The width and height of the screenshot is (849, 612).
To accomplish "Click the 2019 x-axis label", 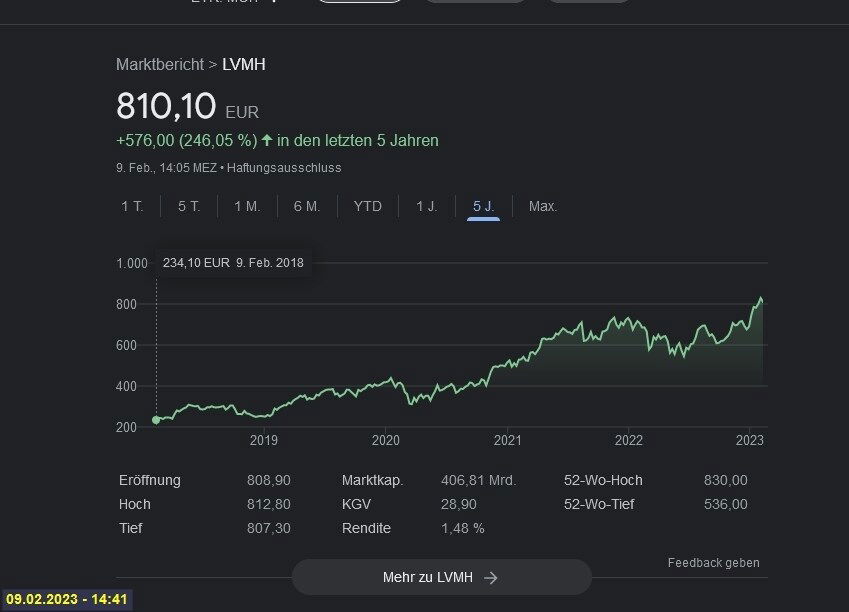I will (x=264, y=440).
